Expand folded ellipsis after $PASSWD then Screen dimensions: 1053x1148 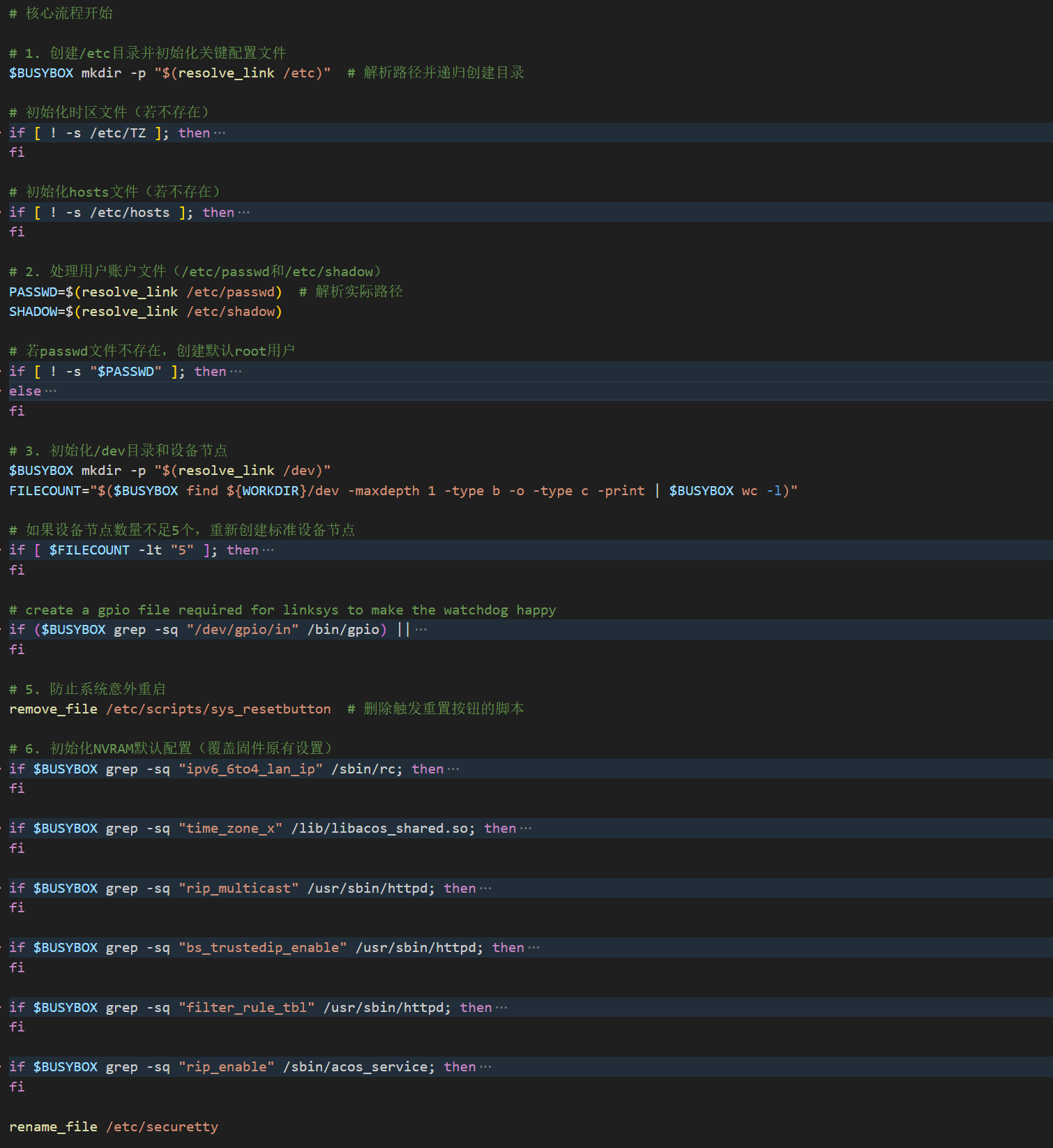(236, 371)
